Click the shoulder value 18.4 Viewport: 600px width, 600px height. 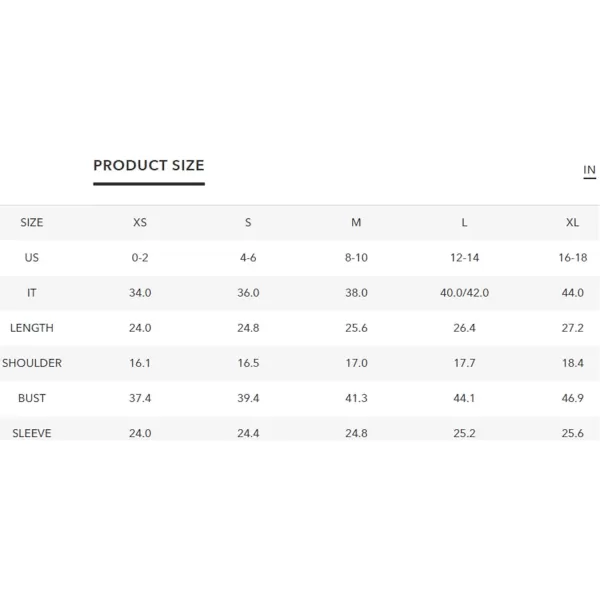(x=573, y=363)
